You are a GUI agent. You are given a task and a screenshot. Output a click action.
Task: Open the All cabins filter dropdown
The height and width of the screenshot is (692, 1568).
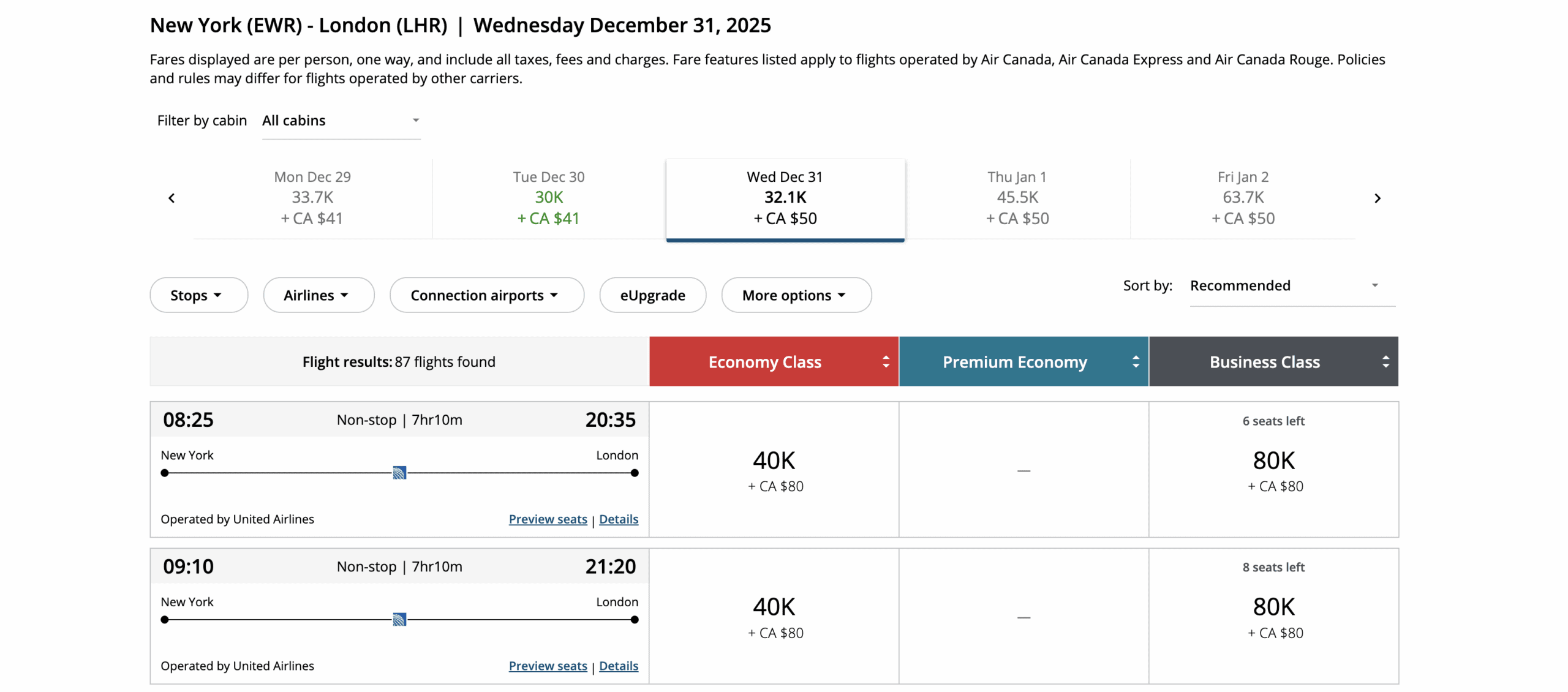pyautogui.click(x=341, y=120)
